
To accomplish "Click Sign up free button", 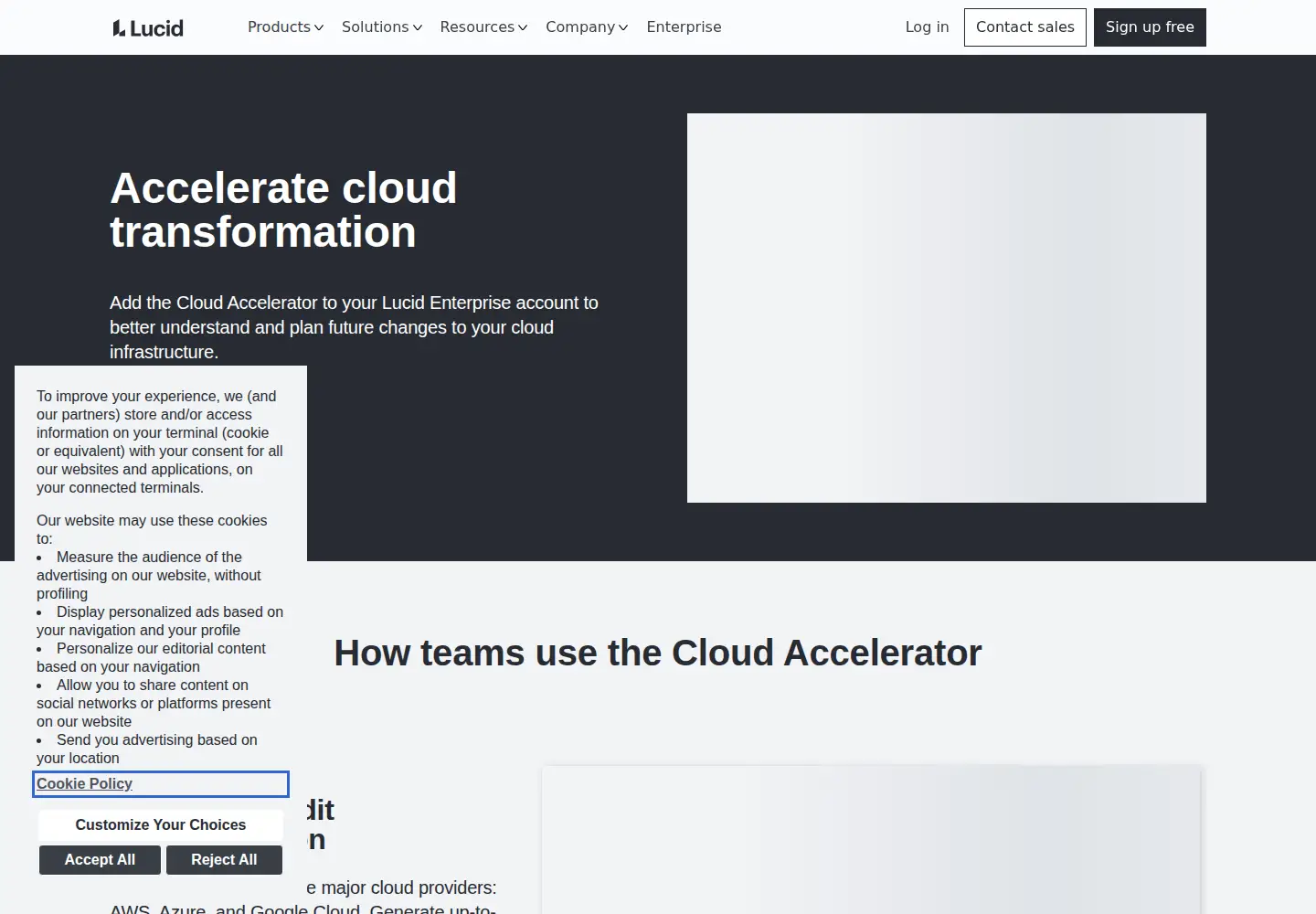I will [x=1150, y=27].
